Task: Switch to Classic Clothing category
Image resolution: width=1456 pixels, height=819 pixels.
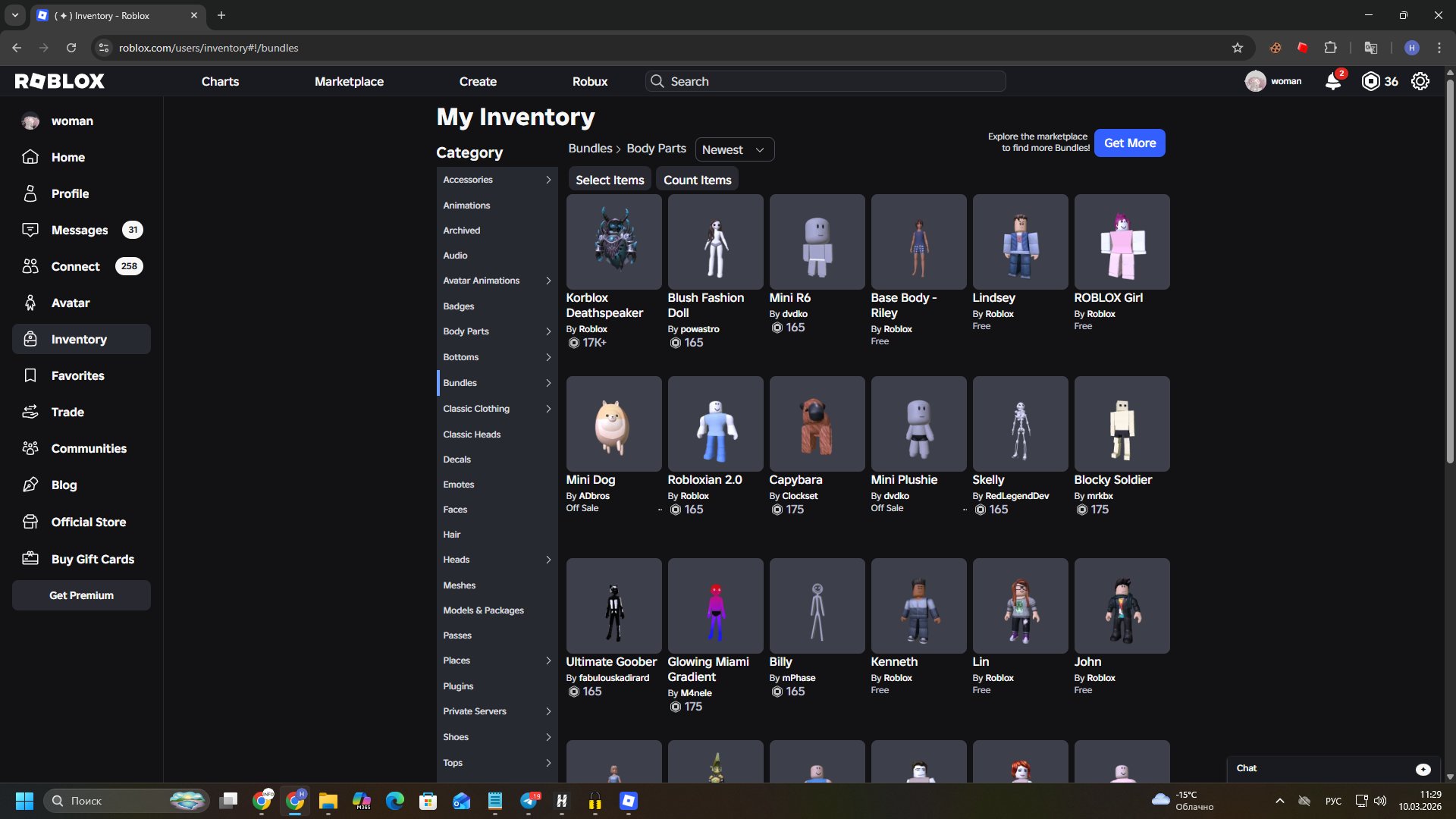Action: pyautogui.click(x=476, y=408)
